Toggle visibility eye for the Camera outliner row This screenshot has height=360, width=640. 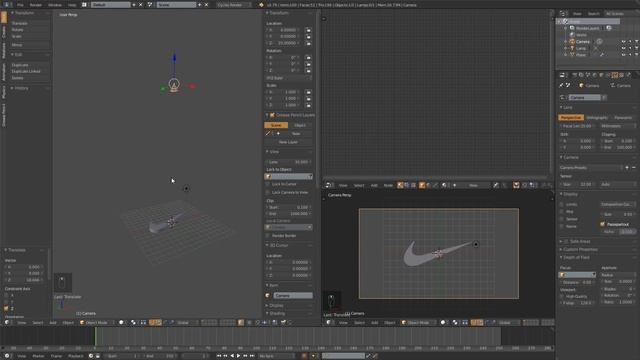pyautogui.click(x=623, y=42)
